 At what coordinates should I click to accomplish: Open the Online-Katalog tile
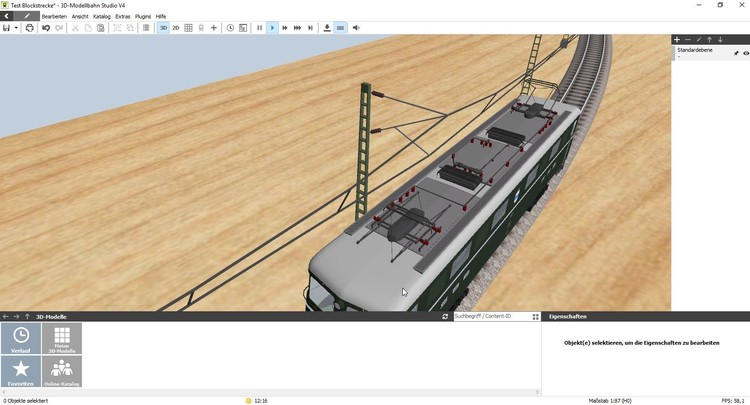[62, 371]
